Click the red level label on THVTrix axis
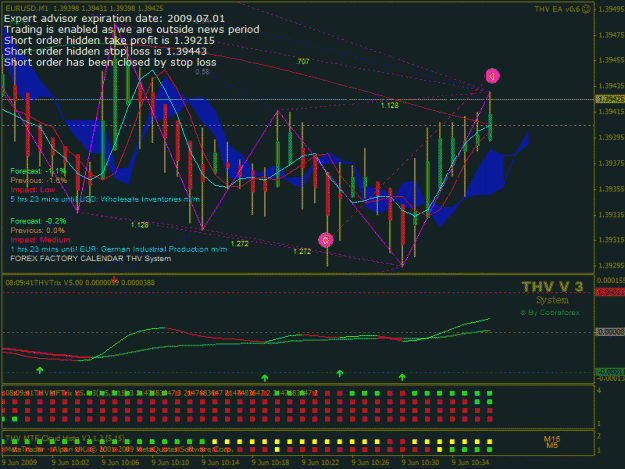Image resolution: width=625 pixels, height=469 pixels. tap(610, 292)
